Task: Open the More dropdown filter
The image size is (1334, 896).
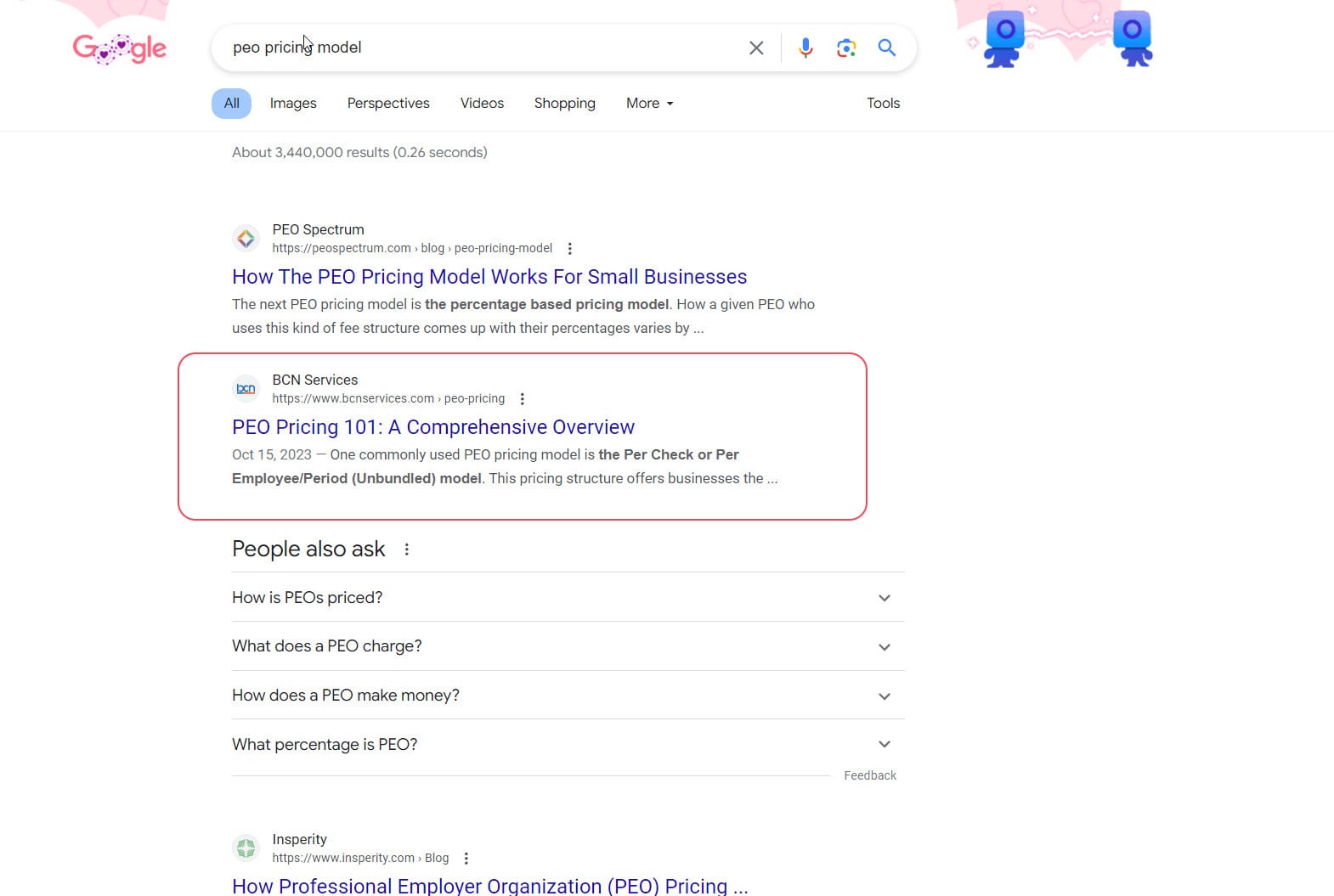Action: (x=649, y=104)
